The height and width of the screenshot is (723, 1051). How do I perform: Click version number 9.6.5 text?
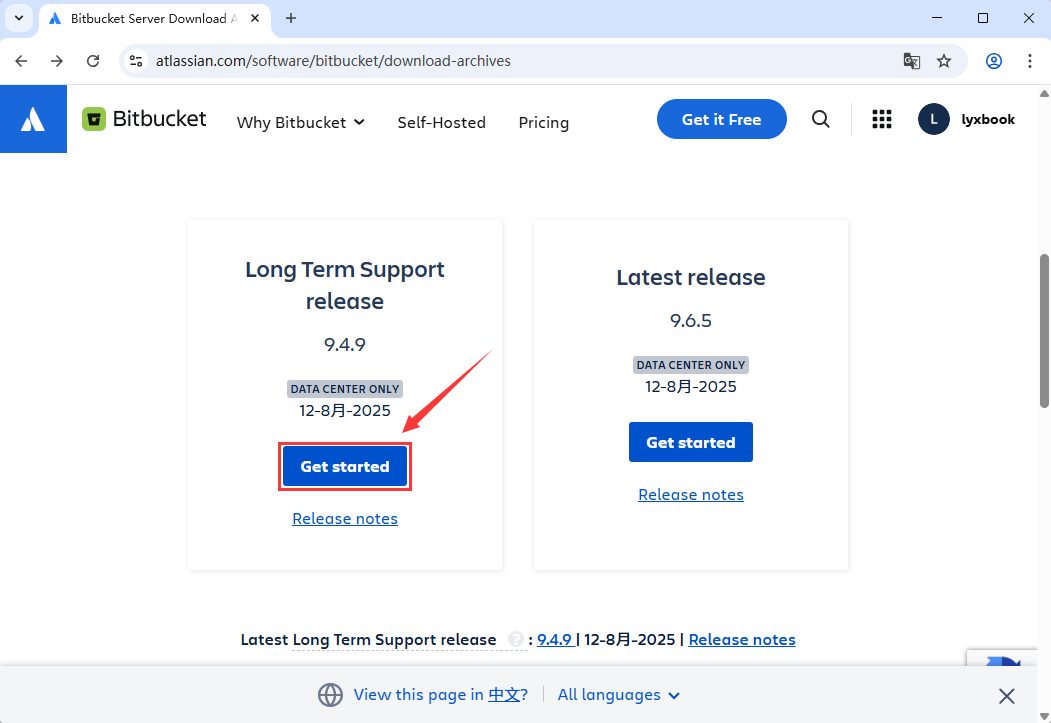690,320
